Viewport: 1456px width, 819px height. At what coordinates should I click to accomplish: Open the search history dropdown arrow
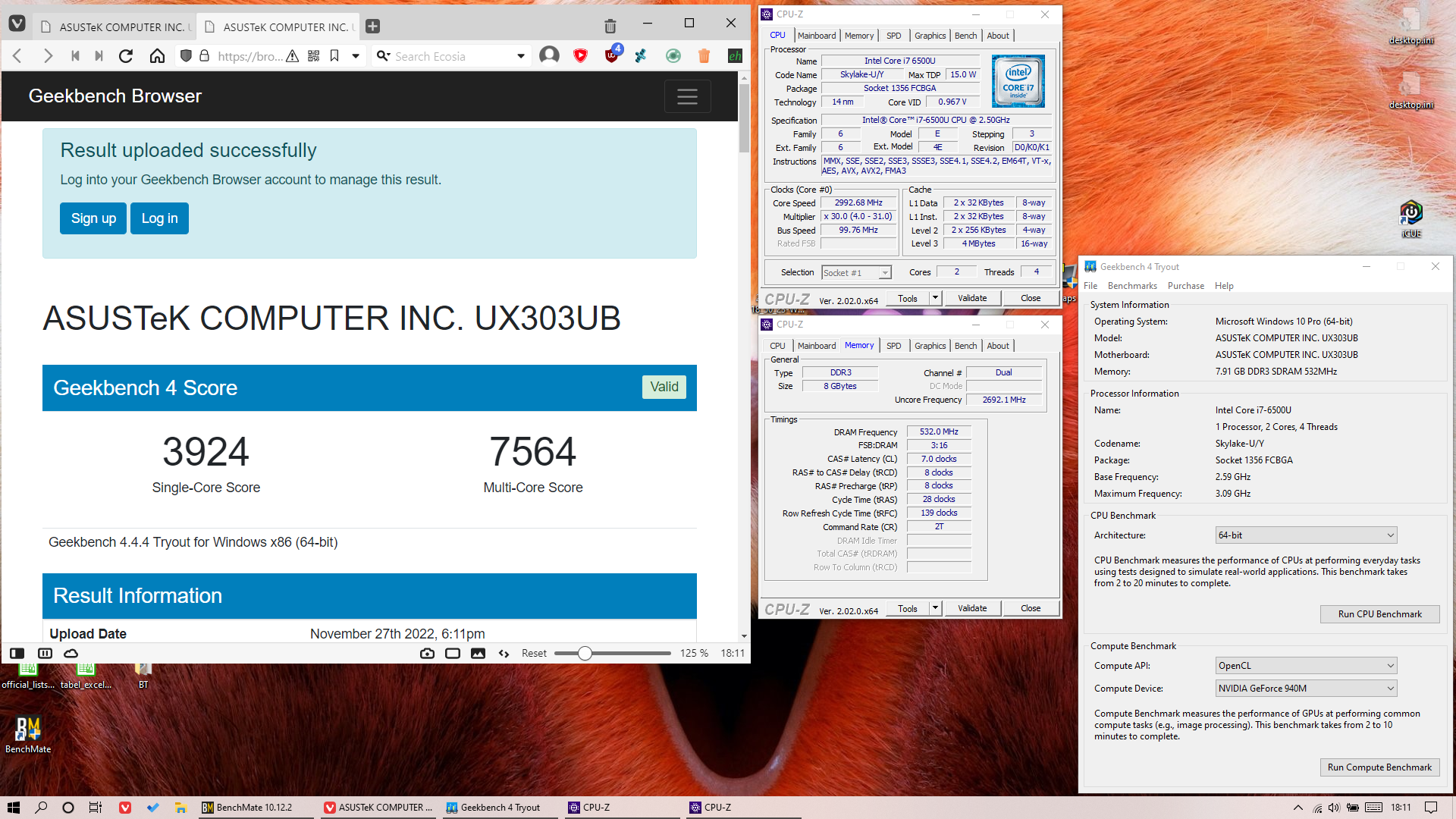pos(521,56)
